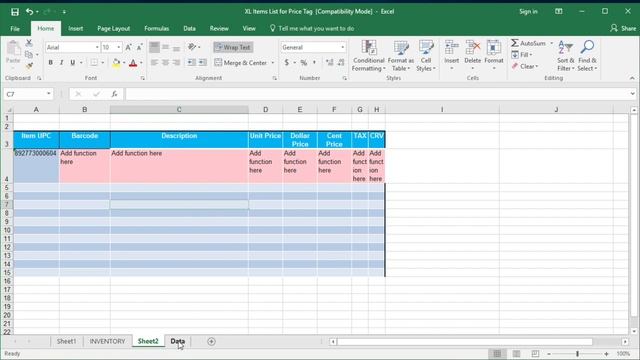Undo the last action
Image resolution: width=640 pixels, height=360 pixels.
29,12
